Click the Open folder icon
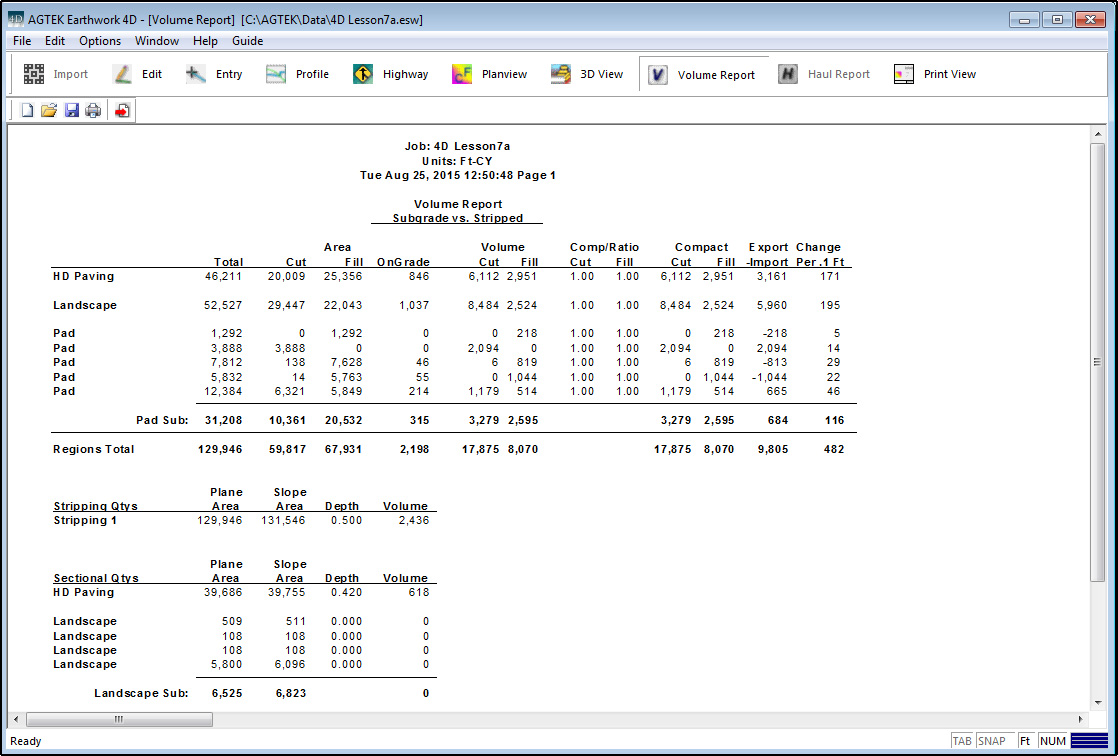The width and height of the screenshot is (1118, 756). 48,111
